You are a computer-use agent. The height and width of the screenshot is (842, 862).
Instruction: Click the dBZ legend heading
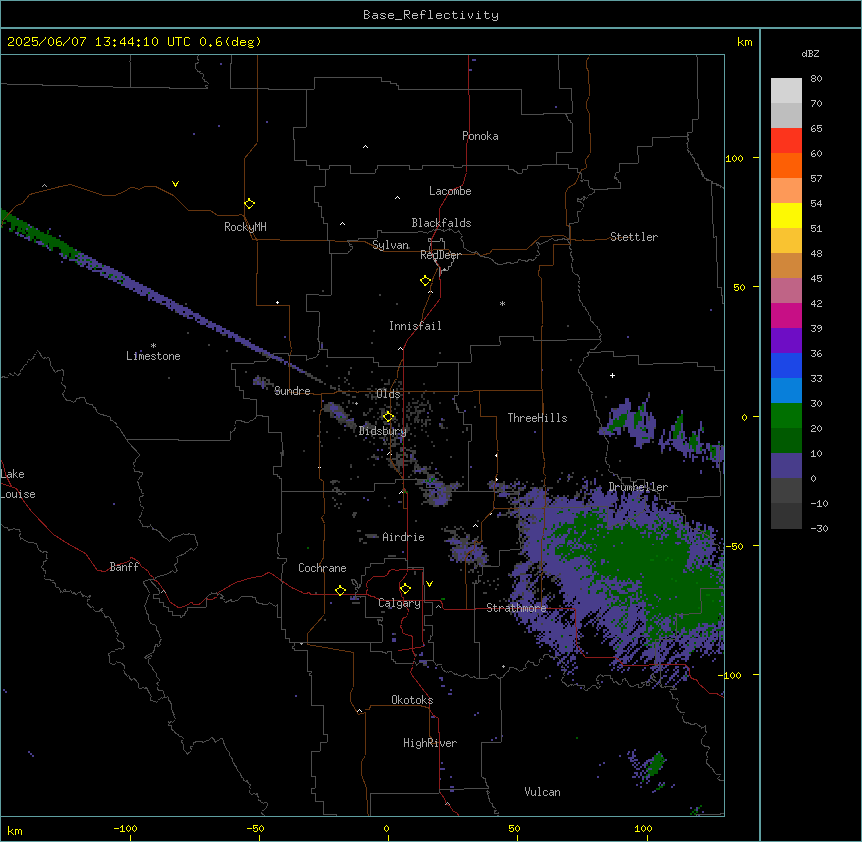[x=810, y=53]
